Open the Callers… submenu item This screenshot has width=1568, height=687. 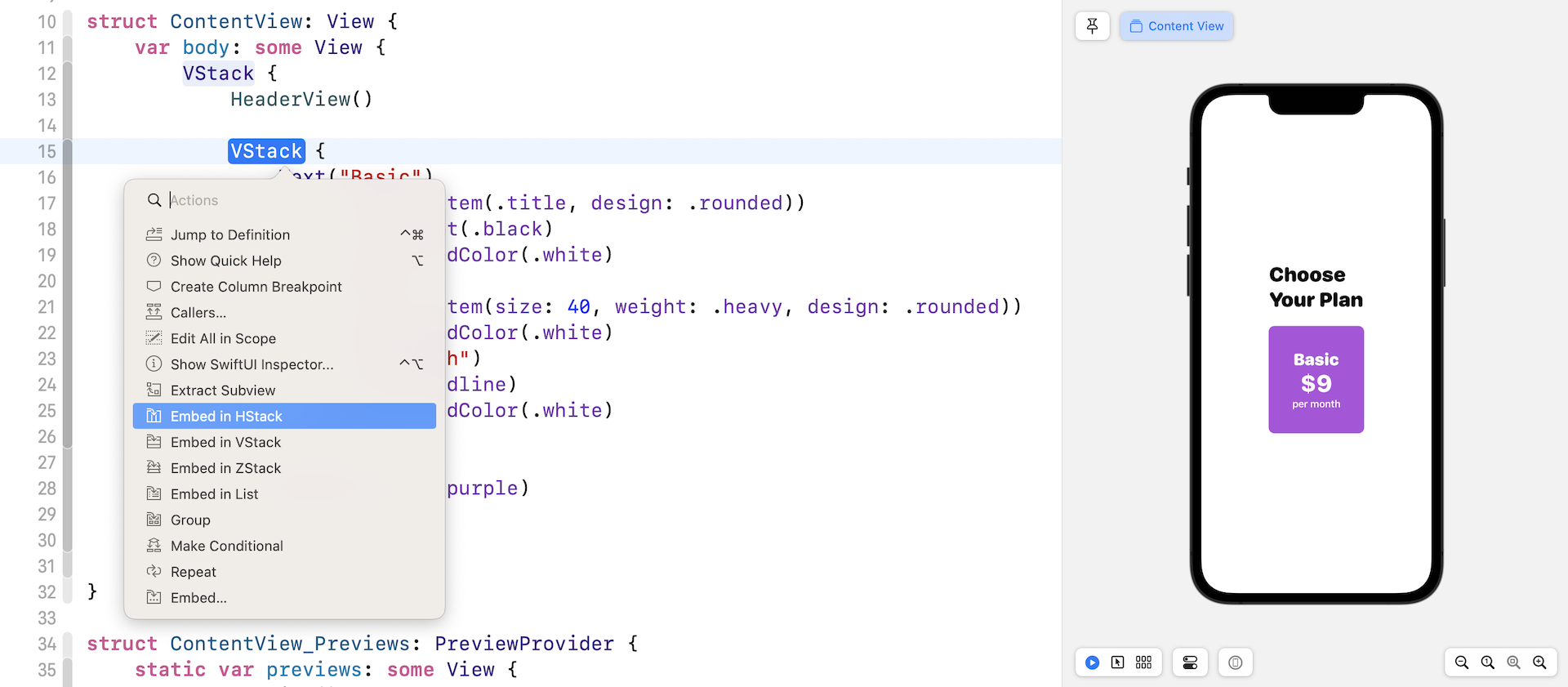tap(198, 312)
